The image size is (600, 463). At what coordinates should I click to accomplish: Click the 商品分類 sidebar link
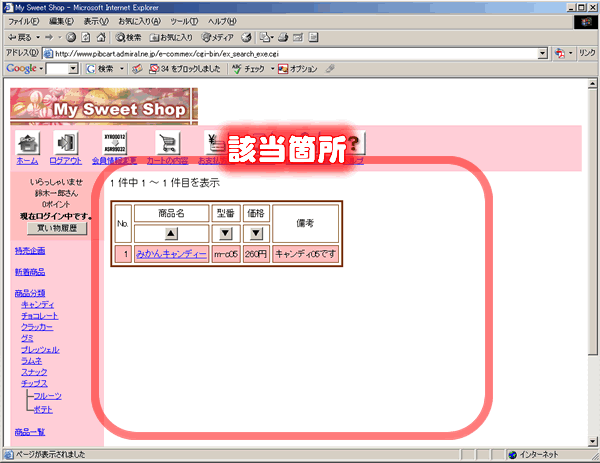[x=30, y=293]
